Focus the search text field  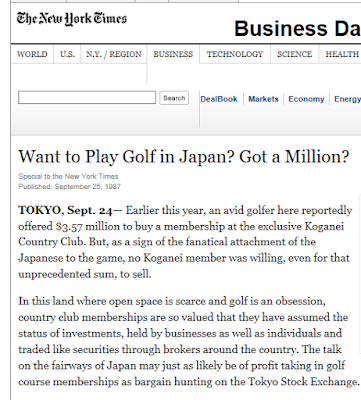[87, 98]
